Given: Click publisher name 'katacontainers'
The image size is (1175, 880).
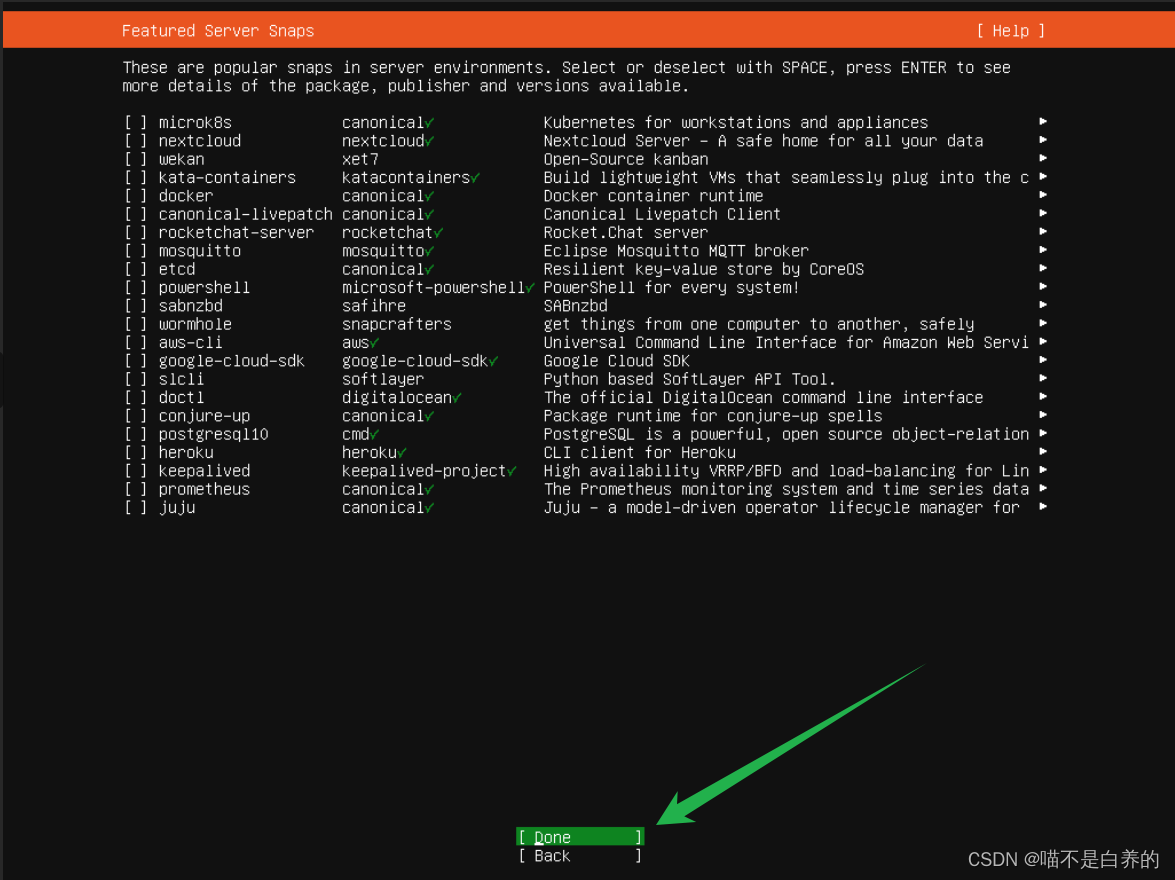Looking at the screenshot, I should pyautogui.click(x=406, y=178).
